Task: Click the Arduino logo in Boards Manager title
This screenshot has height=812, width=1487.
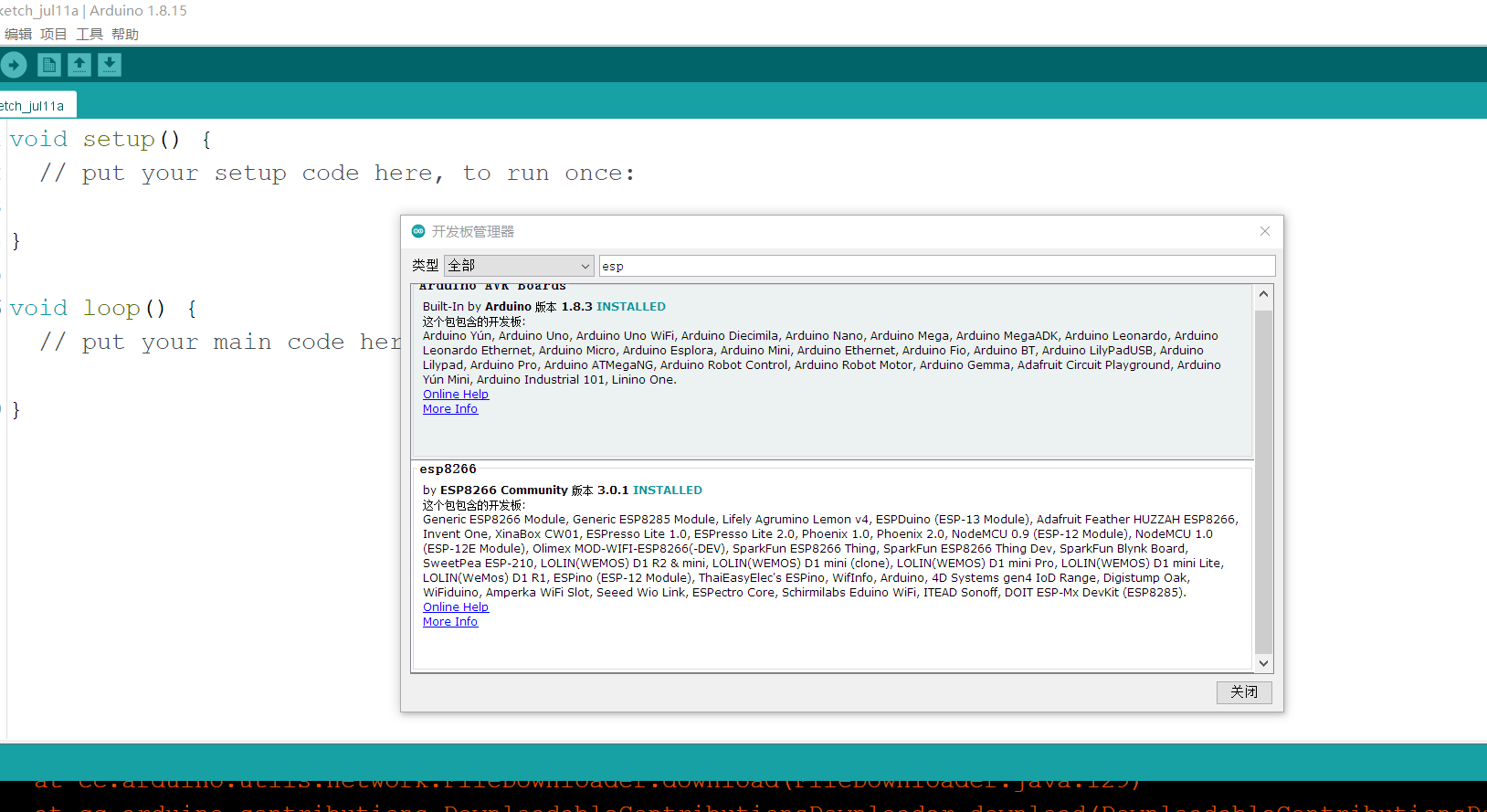Action: [418, 231]
